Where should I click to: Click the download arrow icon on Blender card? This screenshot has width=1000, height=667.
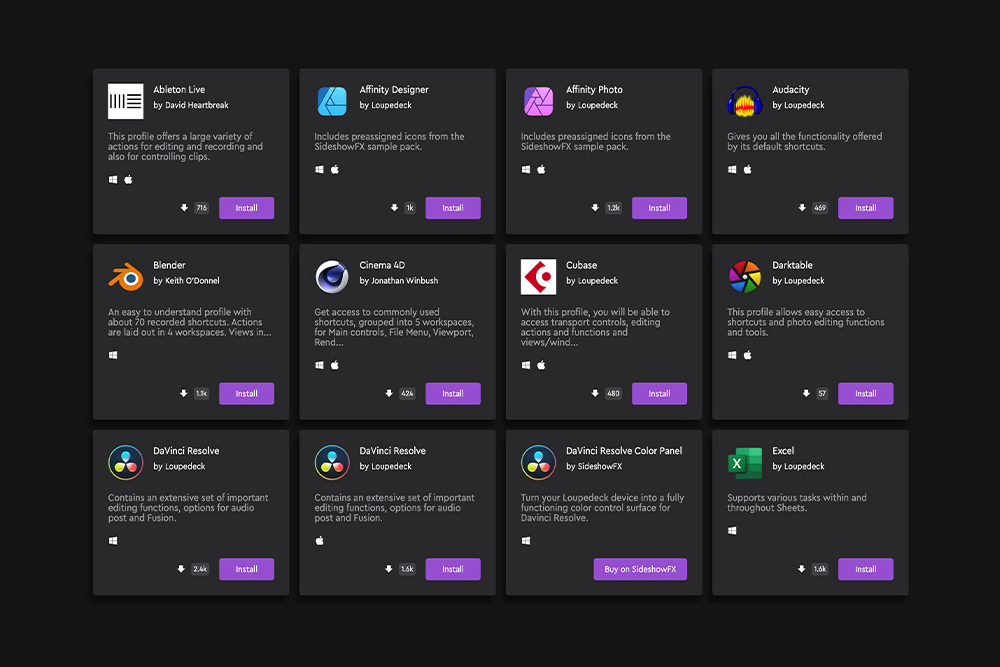(184, 393)
